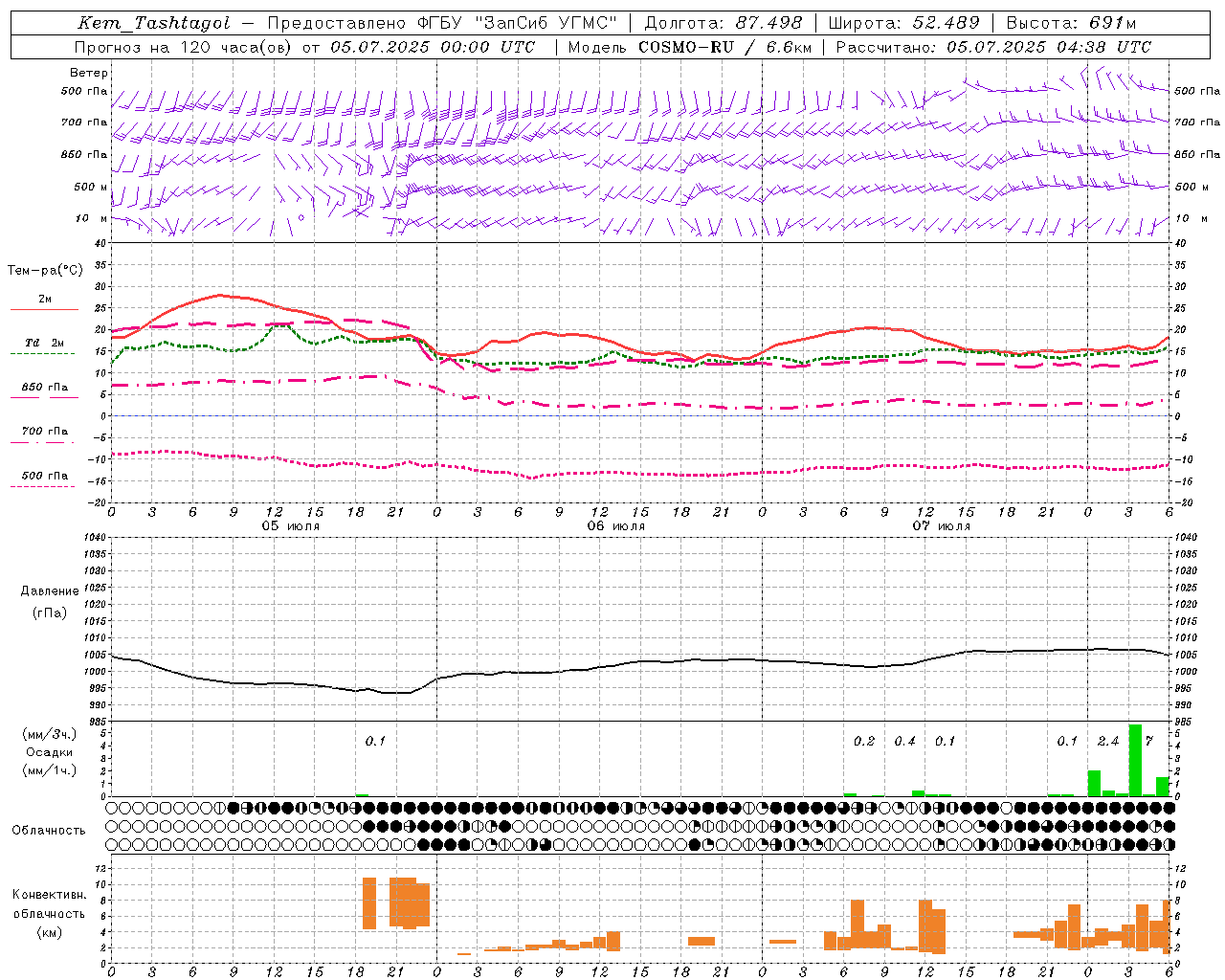Click the Долгота 87.498 header field
The height and width of the screenshot is (980, 1225).
[724, 23]
